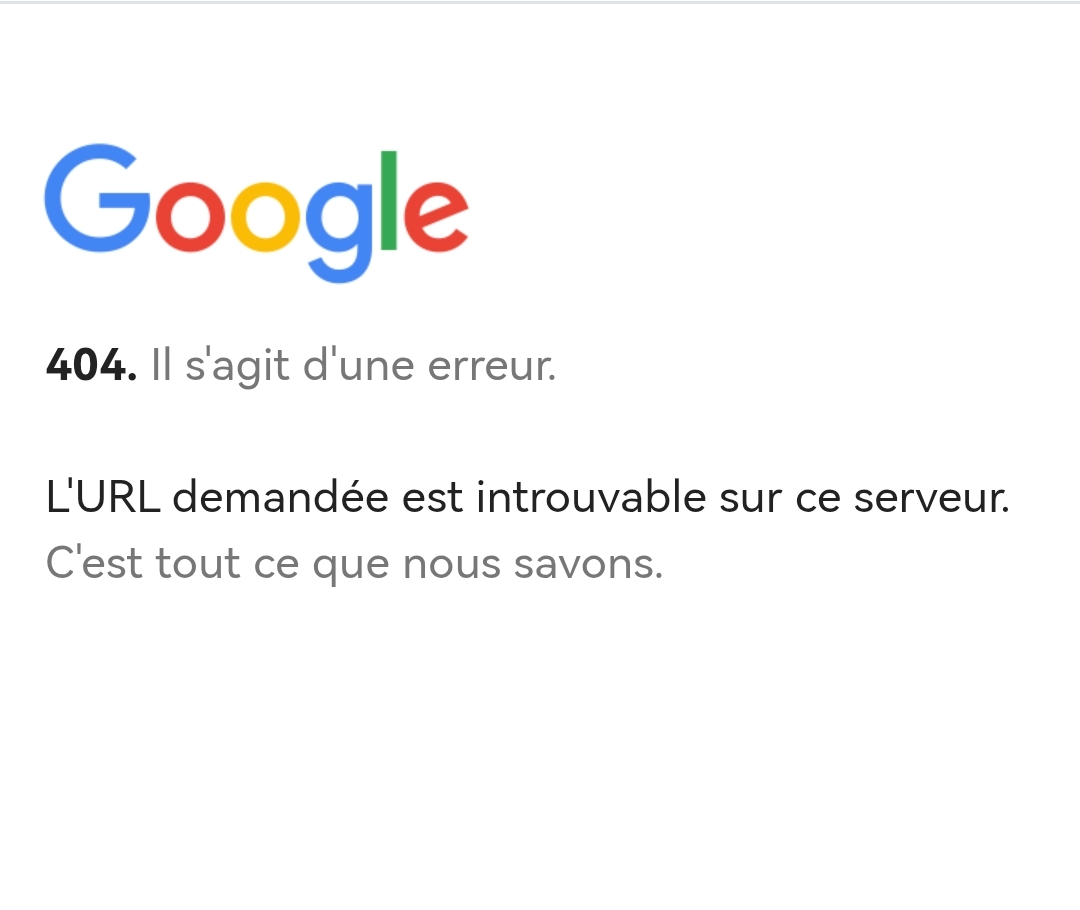The height and width of the screenshot is (910, 1080).
Task: Click the yellow o in Google logo
Action: 267,215
